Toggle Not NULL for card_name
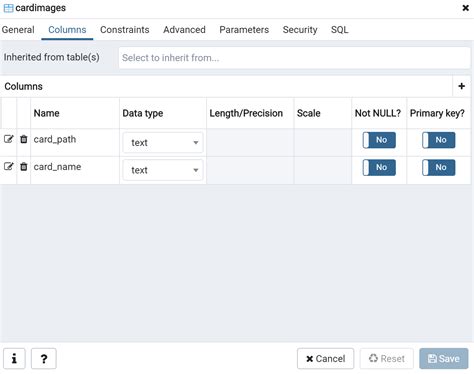Image resolution: width=474 pixels, height=374 pixels. click(x=379, y=167)
